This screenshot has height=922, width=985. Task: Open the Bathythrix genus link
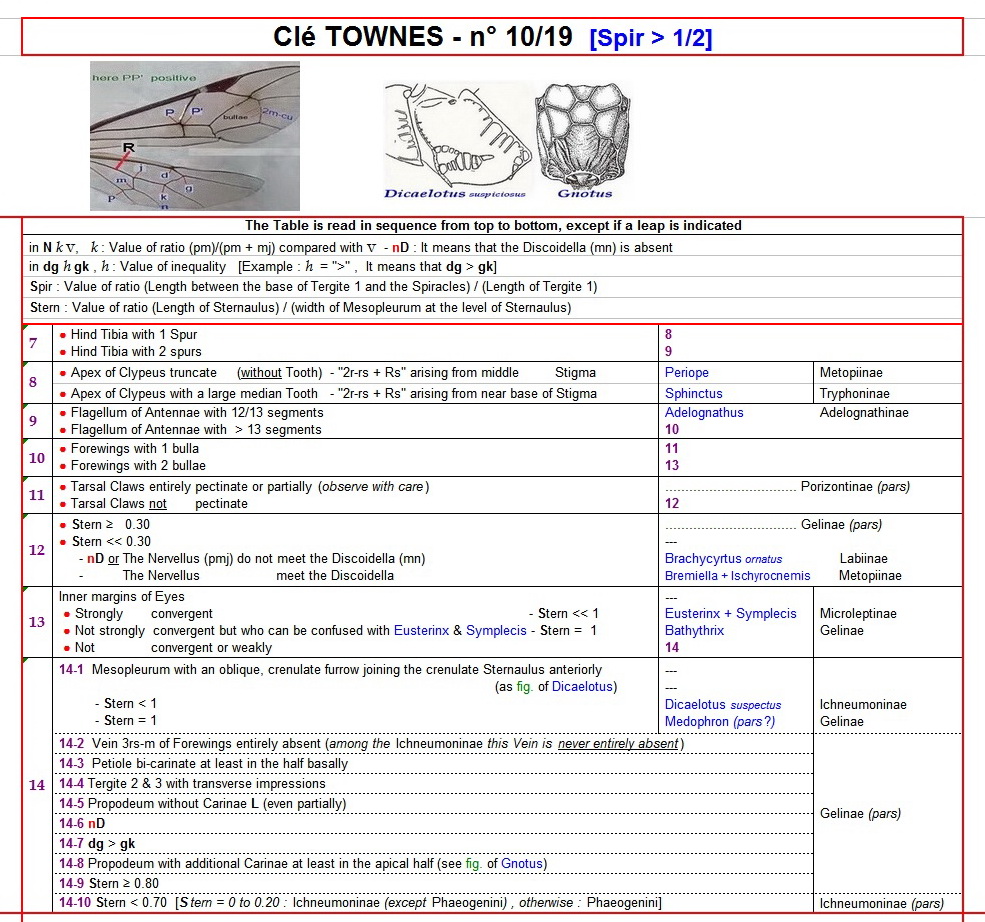[696, 631]
